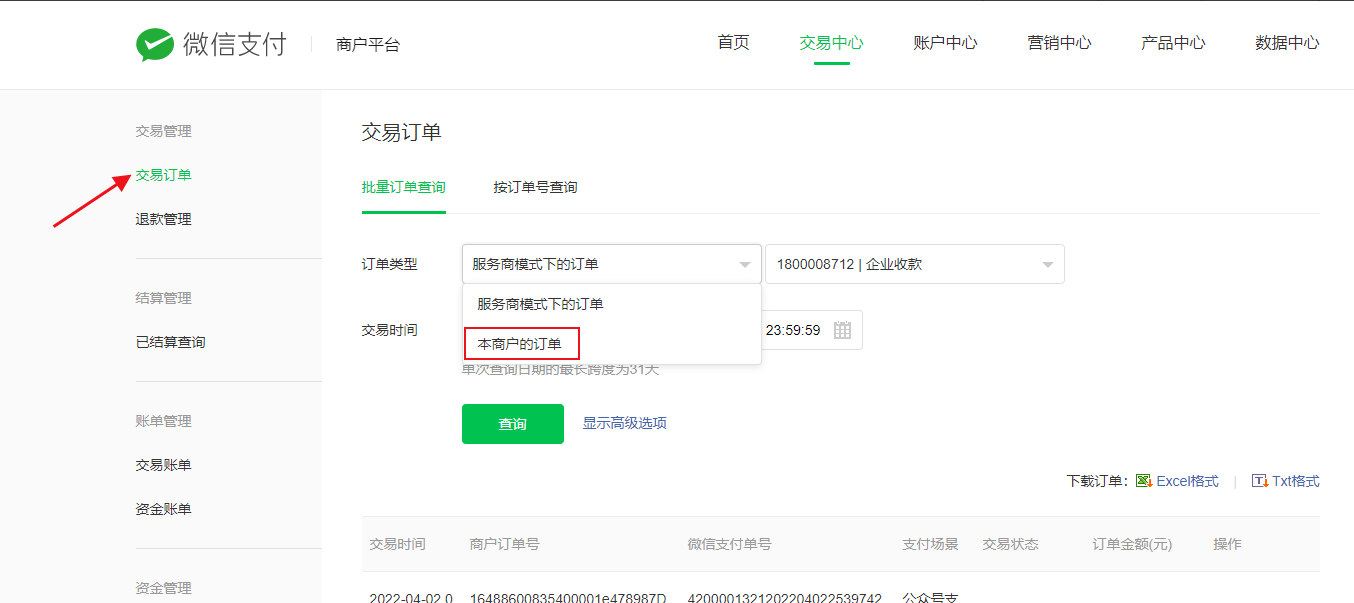The image size is (1354, 603).
Task: Click the Txt format download icon
Action: (x=1260, y=481)
